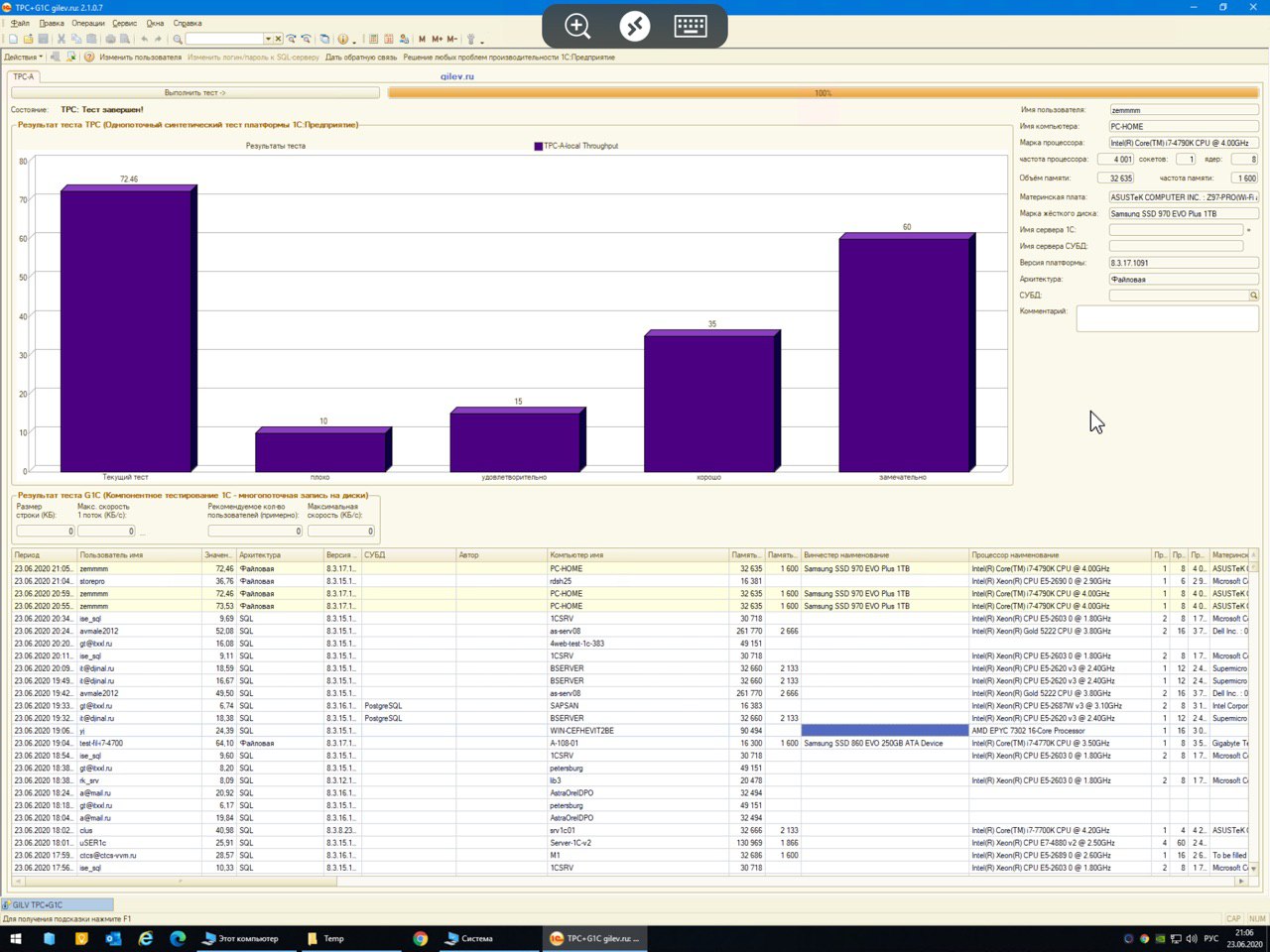Screen dimensions: 1270x952
Task: Select the TPC-A tab
Action: click(x=23, y=76)
